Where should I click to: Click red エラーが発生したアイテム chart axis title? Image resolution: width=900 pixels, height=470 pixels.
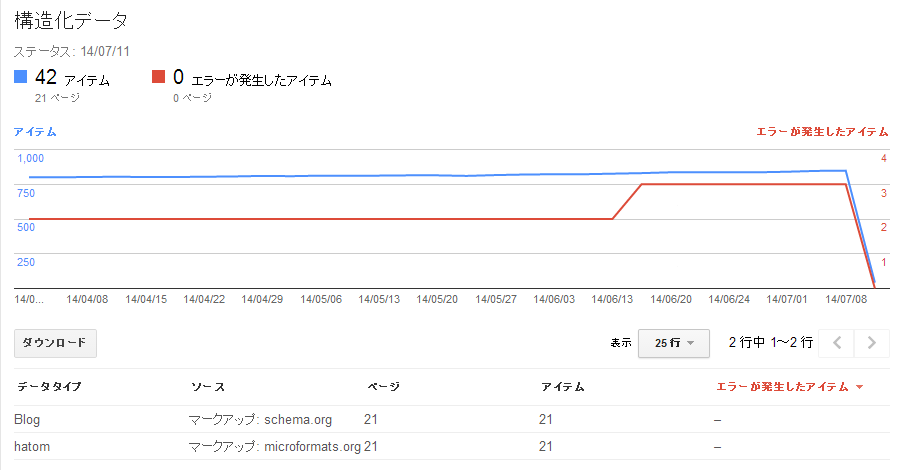[822, 132]
